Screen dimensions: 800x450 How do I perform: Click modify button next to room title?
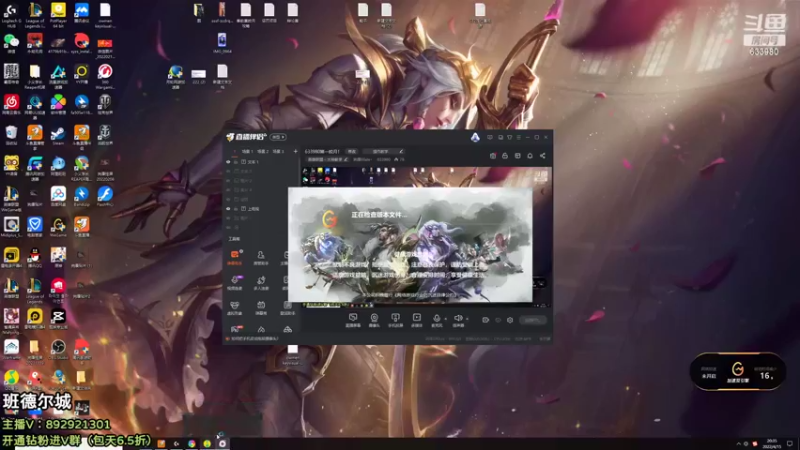click(x=352, y=152)
